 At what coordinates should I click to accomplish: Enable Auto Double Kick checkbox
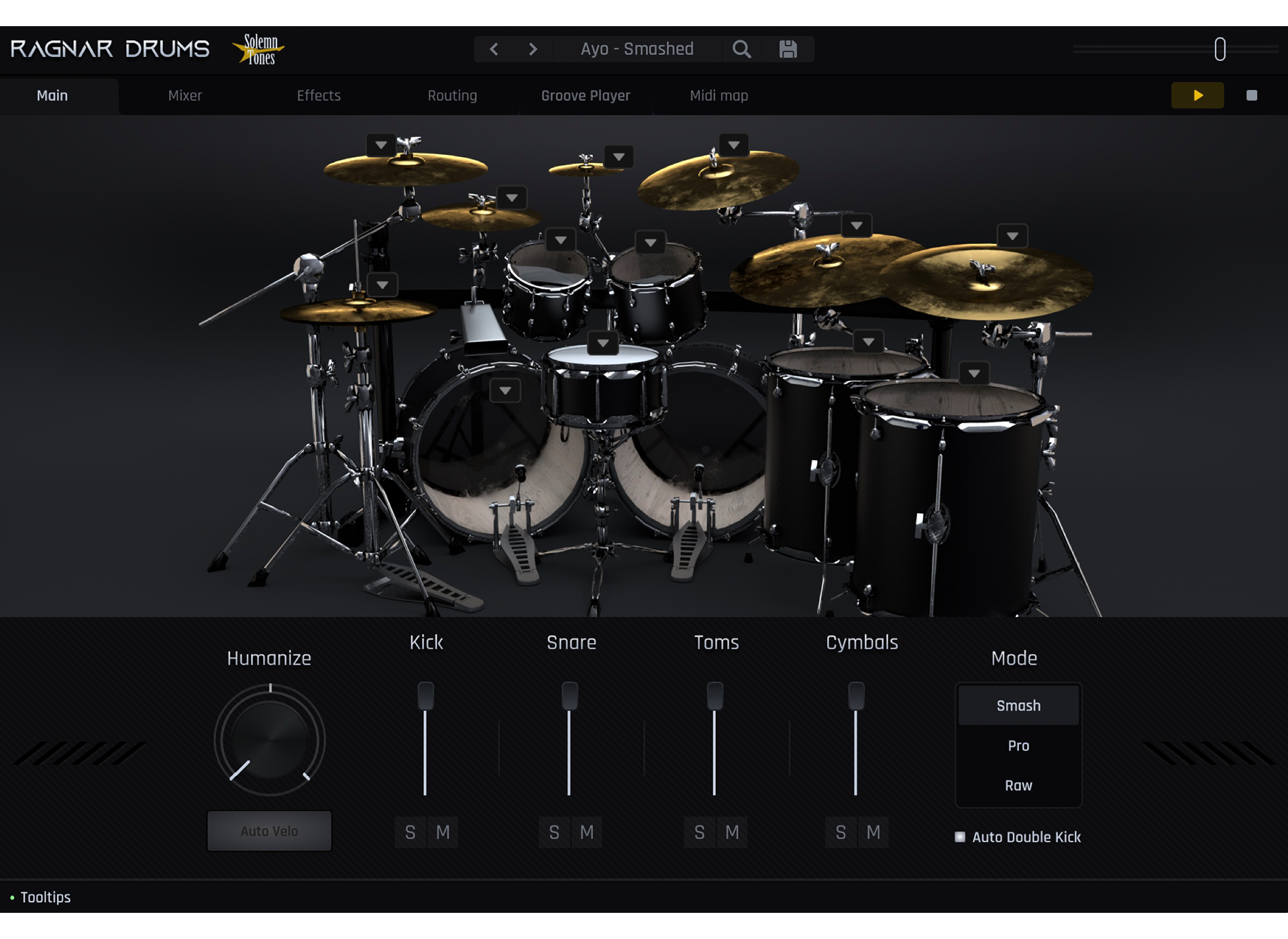960,837
